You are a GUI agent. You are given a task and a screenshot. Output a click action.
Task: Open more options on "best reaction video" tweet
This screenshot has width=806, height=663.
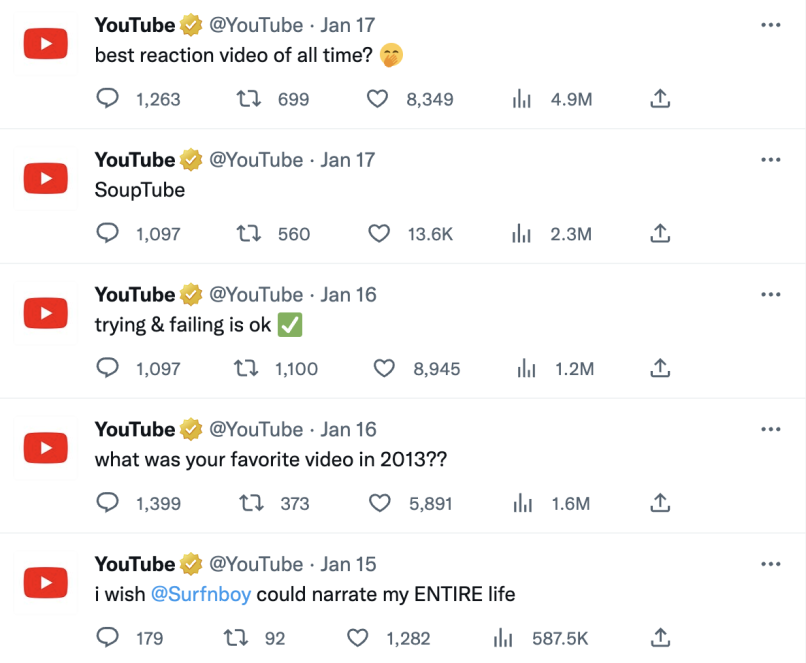point(770,25)
